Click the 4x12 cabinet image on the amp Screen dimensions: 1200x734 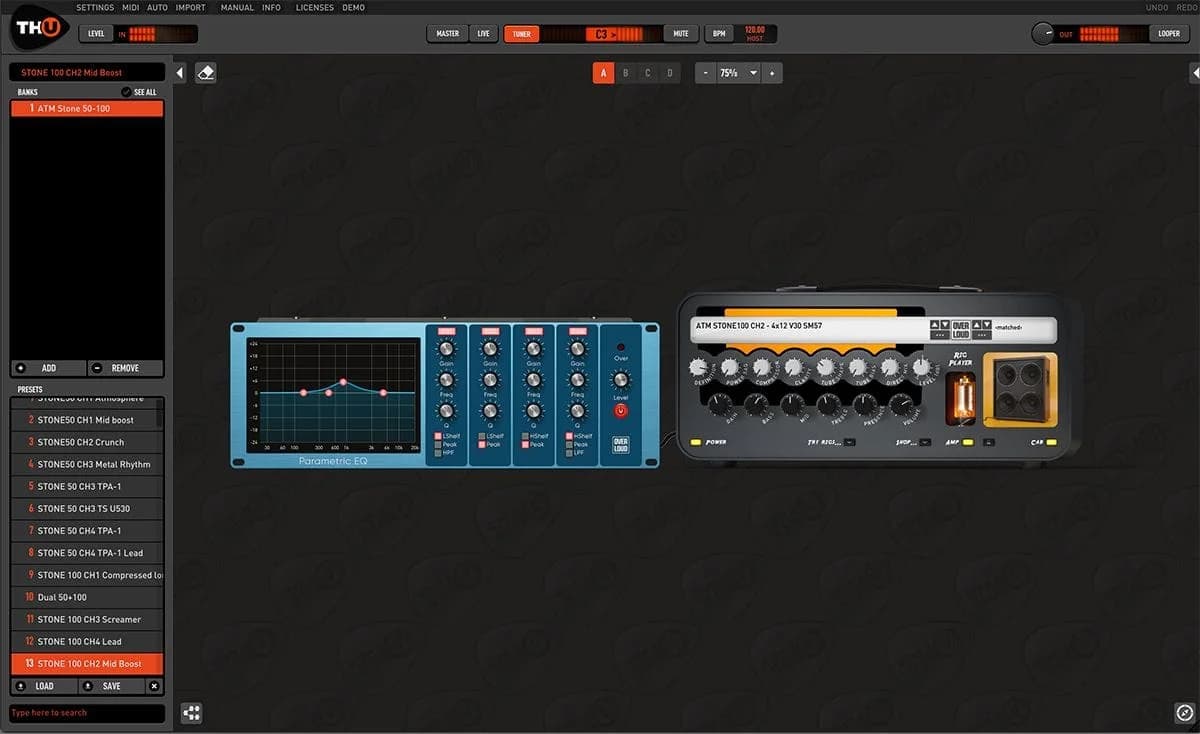pos(1020,388)
